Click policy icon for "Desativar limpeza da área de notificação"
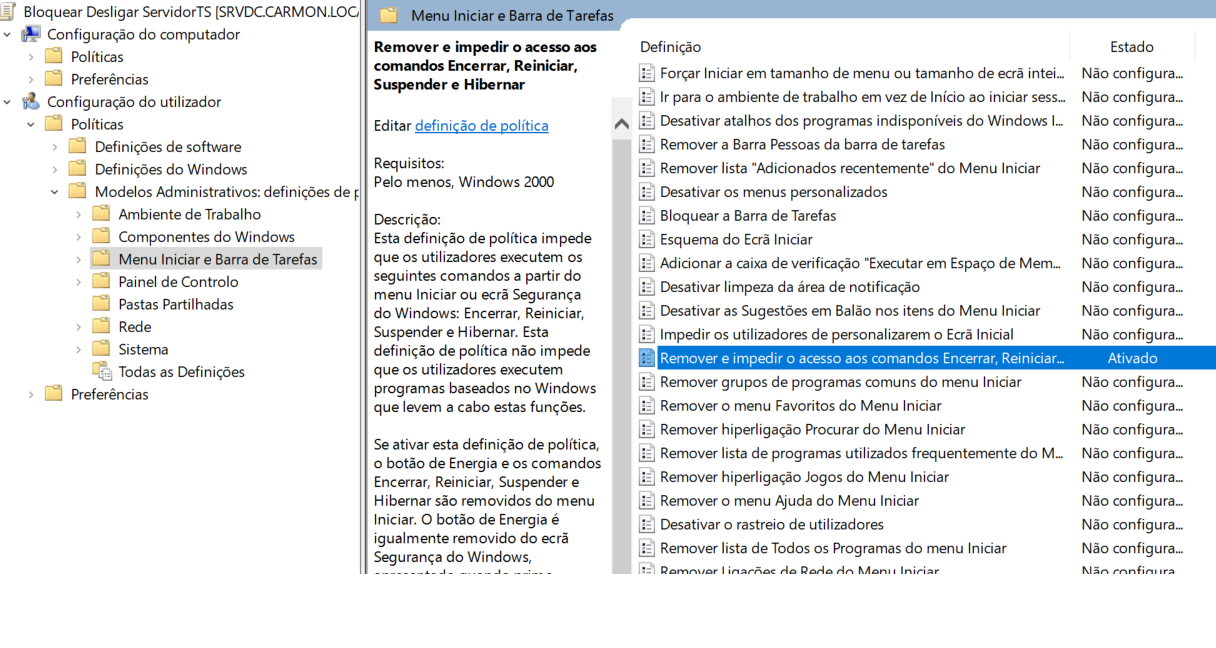 [647, 287]
